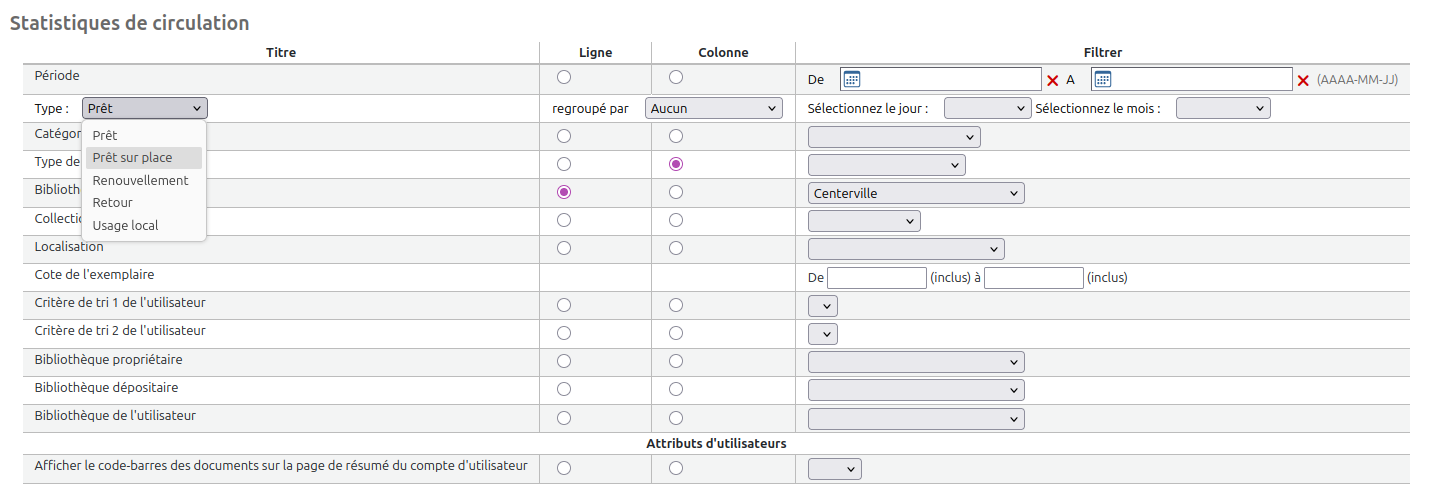Open the regroupé par Aucun dropdown

coord(714,108)
